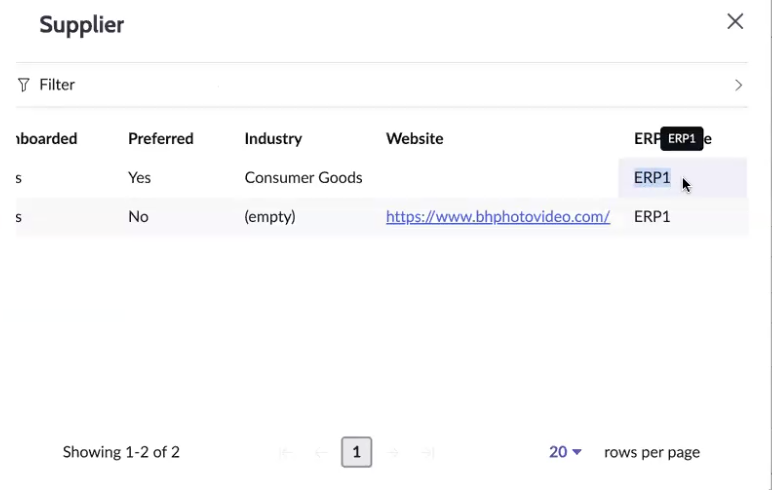Open the 20 rows per page dropdown
Image resolution: width=776 pixels, height=490 pixels.
[x=565, y=452]
